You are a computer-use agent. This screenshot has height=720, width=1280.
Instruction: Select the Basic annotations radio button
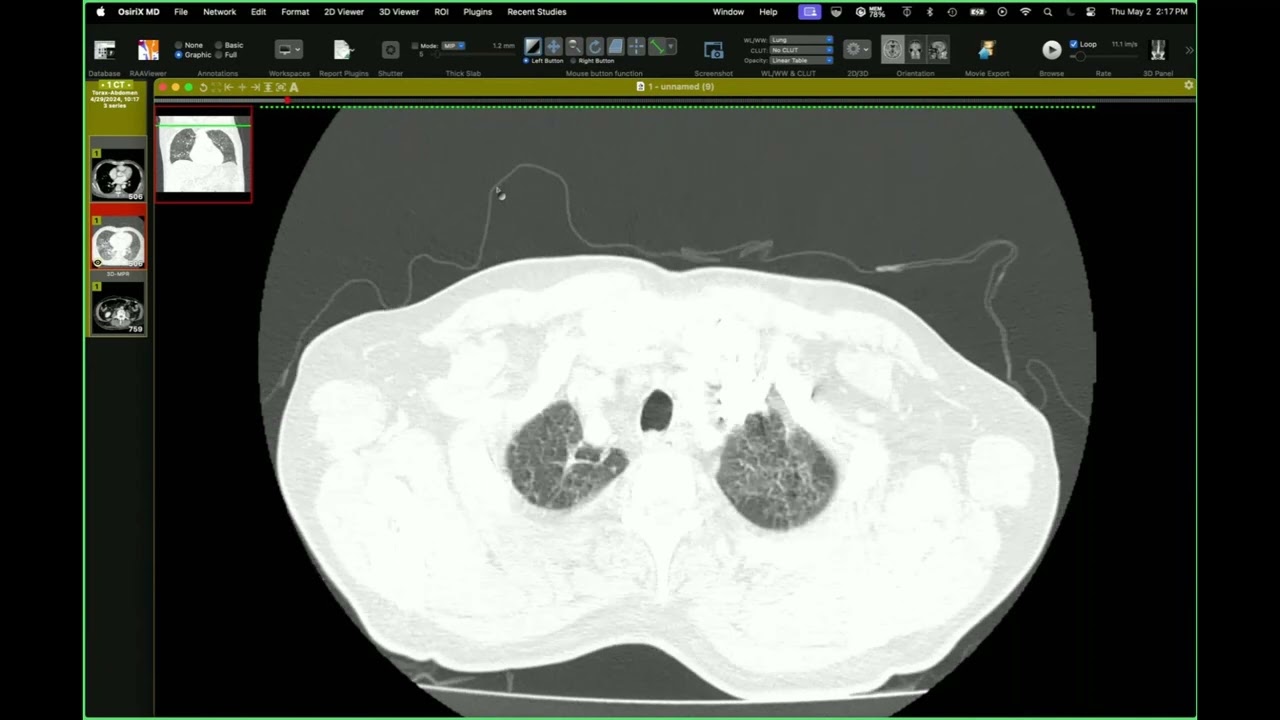click(219, 45)
